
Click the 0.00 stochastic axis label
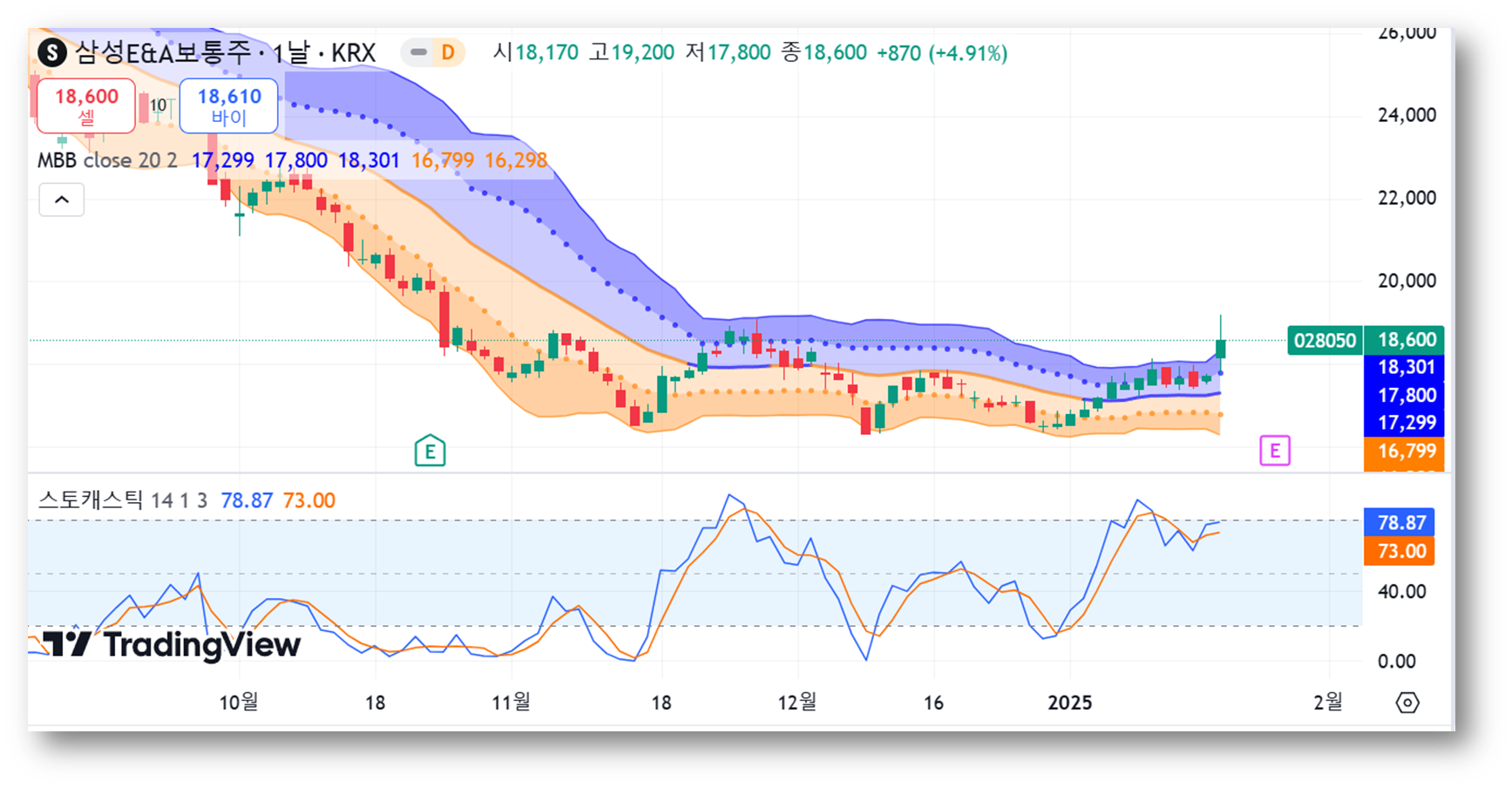coord(1396,662)
